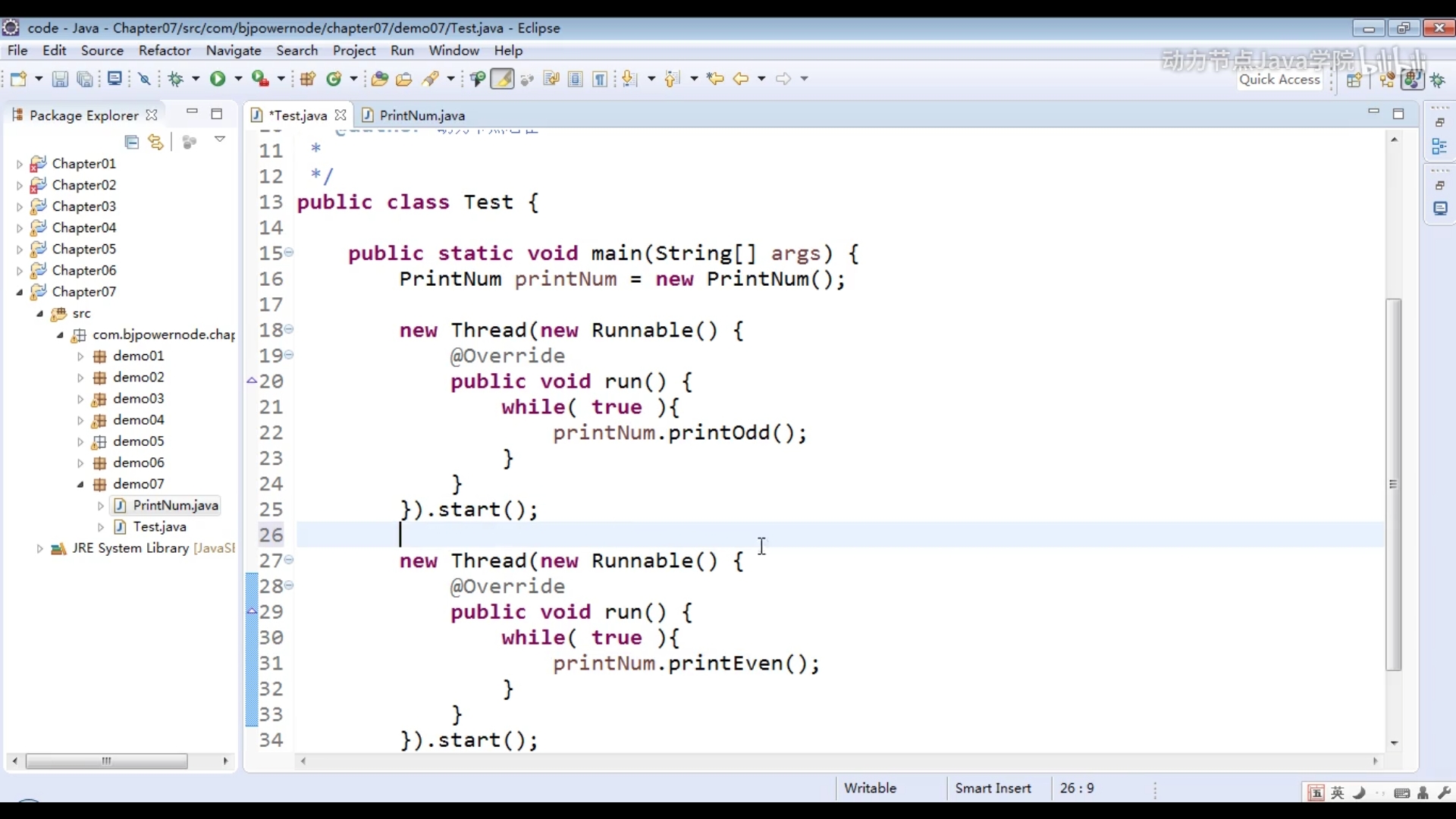
Task: Click the Quick Access search field
Action: point(1280,80)
